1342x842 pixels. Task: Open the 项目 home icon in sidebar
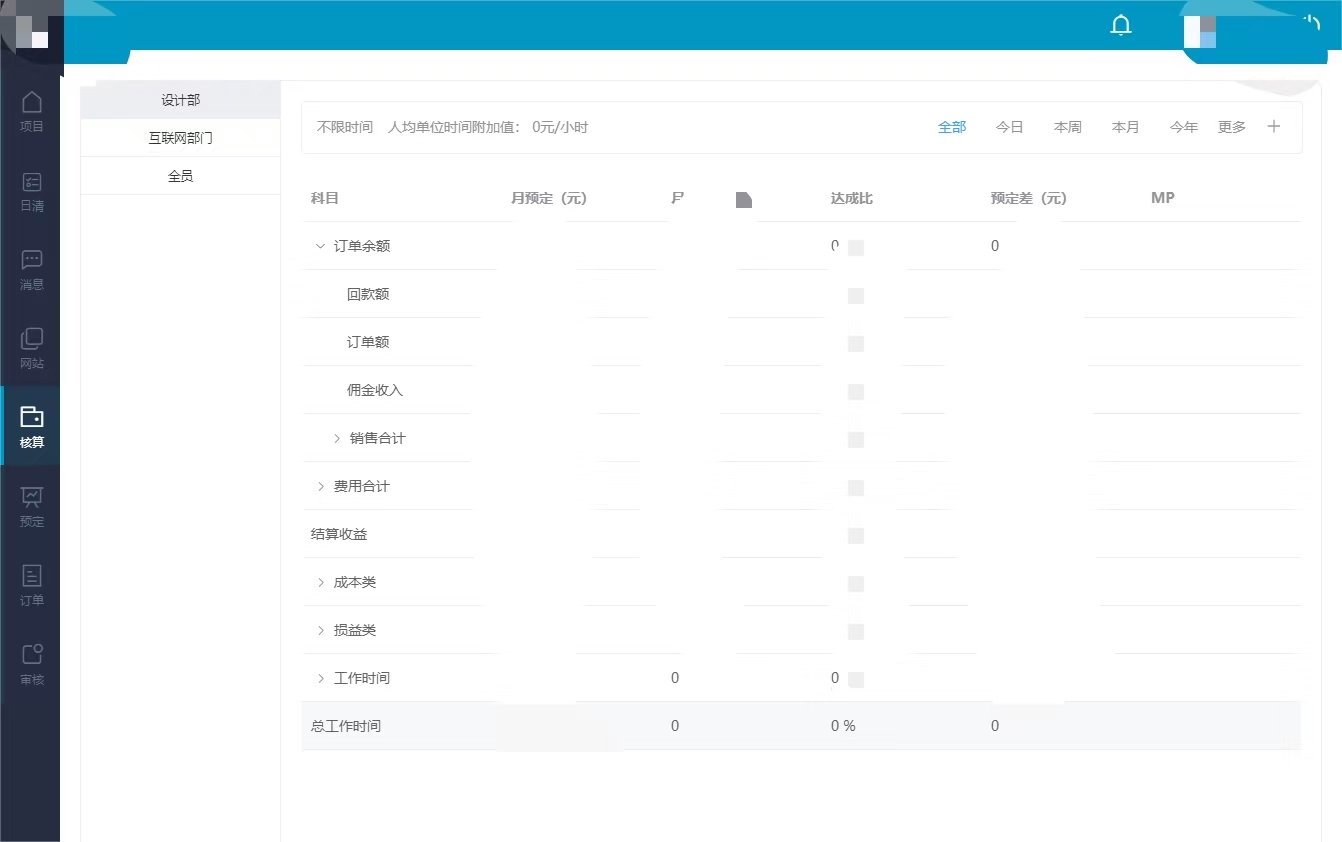click(32, 102)
